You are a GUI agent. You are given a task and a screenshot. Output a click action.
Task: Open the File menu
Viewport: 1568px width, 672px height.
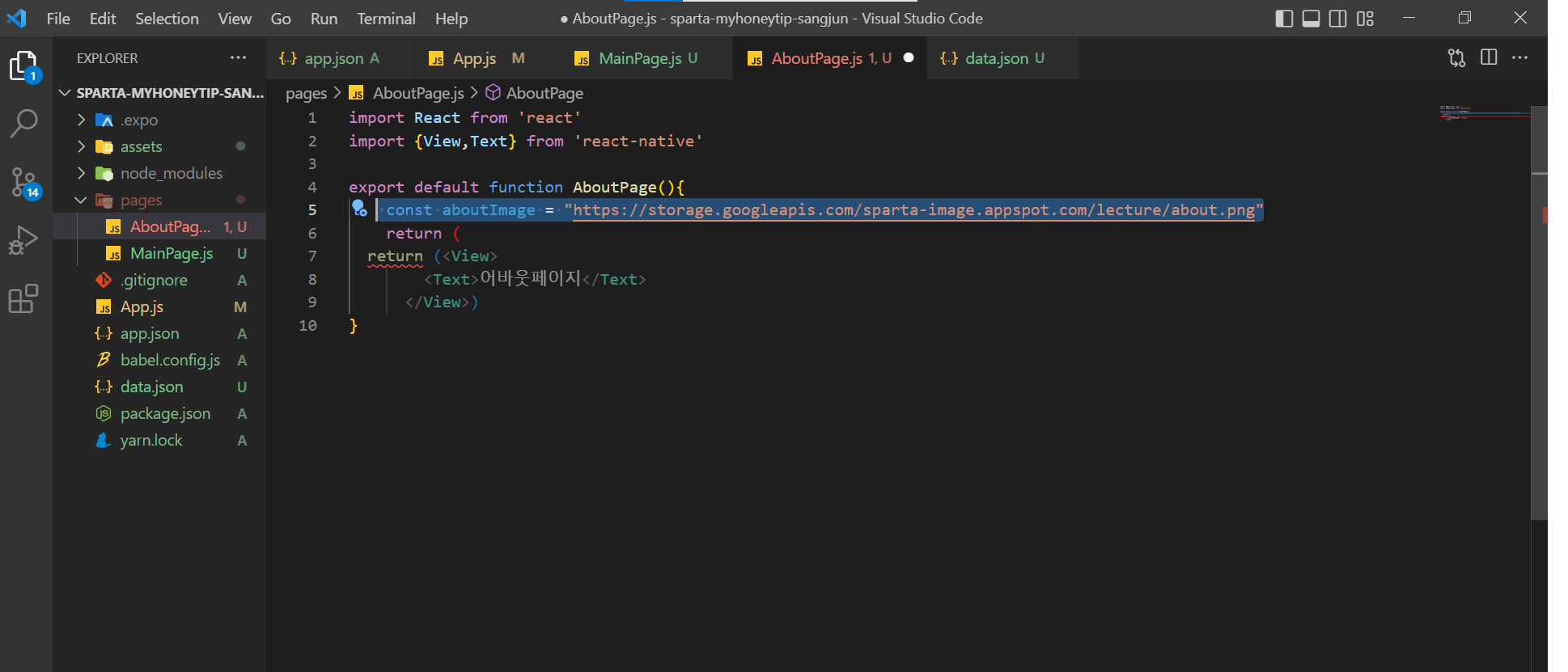pyautogui.click(x=58, y=18)
